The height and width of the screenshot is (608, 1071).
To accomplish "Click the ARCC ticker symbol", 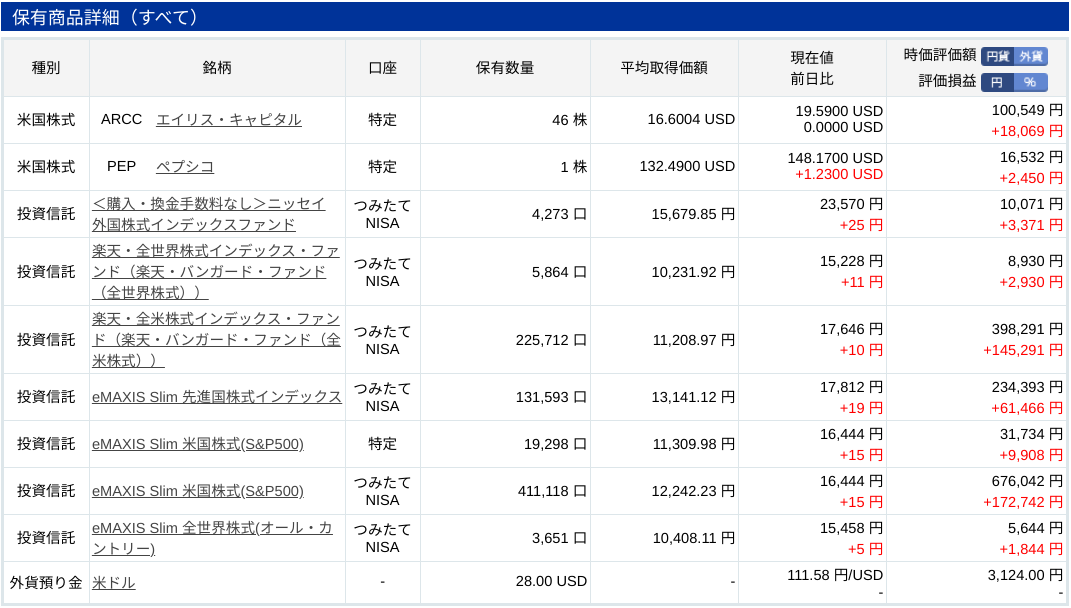I will pyautogui.click(x=122, y=120).
